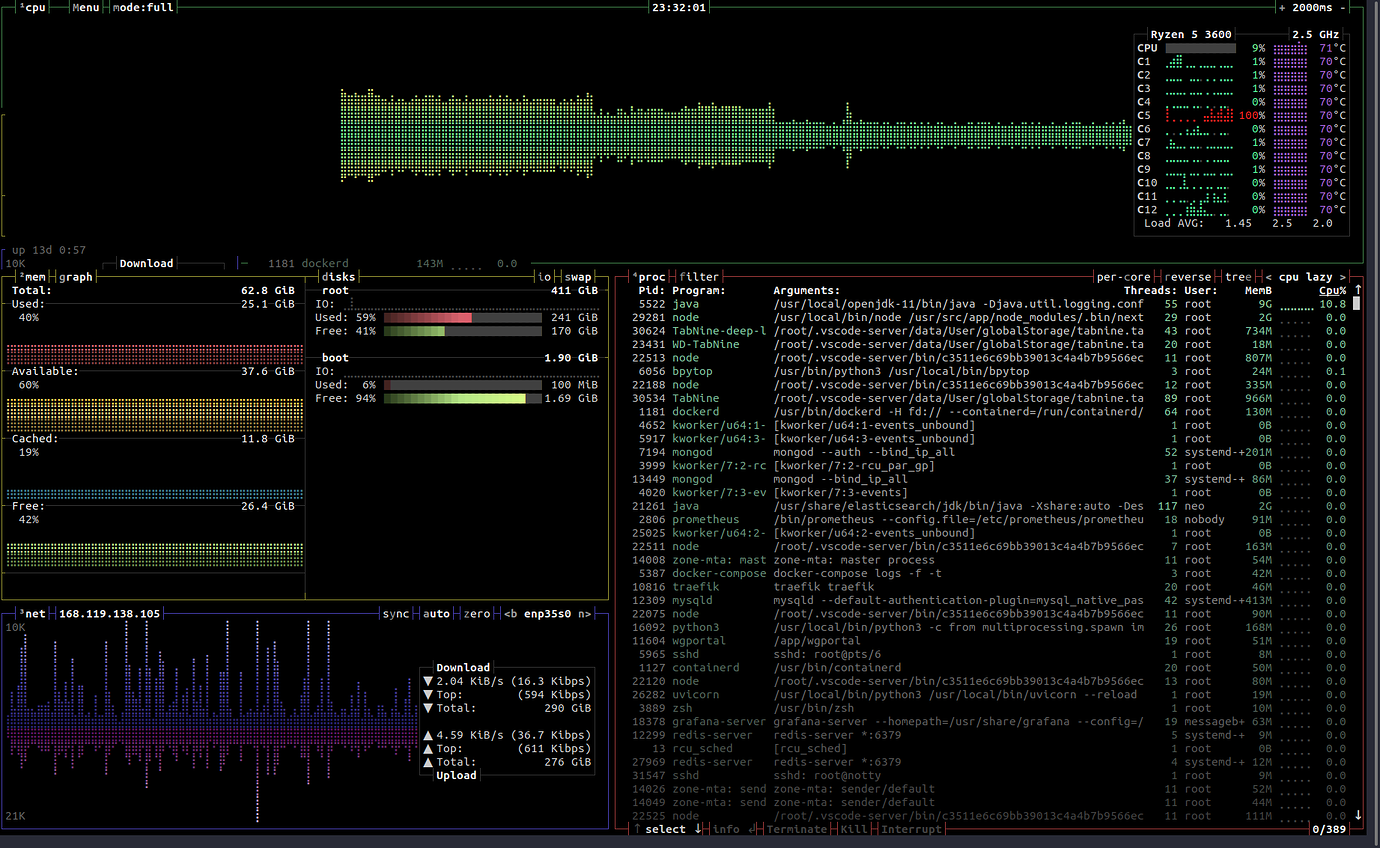
Task: Select the zsh process row
Action: [x=991, y=708]
